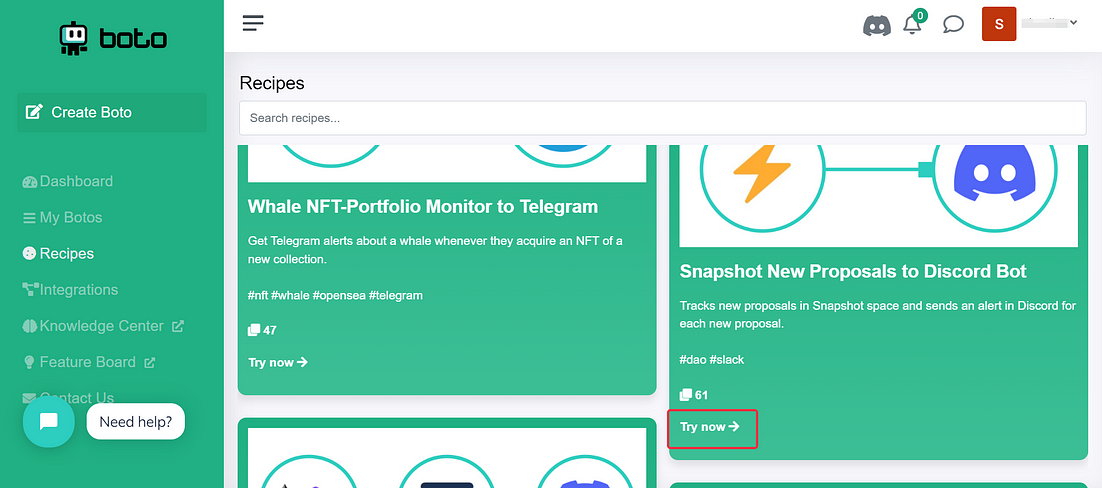1102x488 pixels.
Task: Click the lightning bolt Snapshot icon
Action: click(762, 174)
